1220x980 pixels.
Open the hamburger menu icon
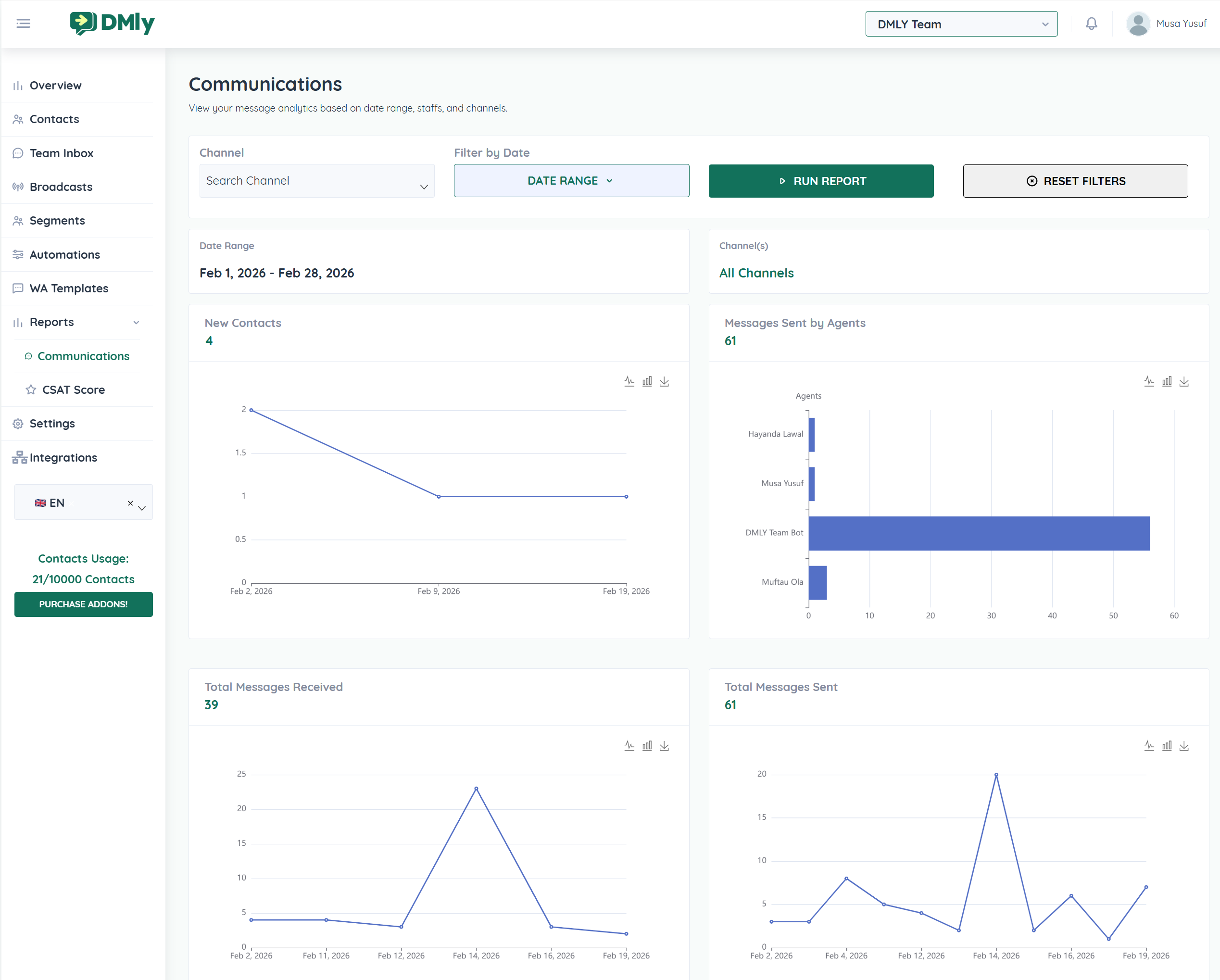tap(23, 23)
